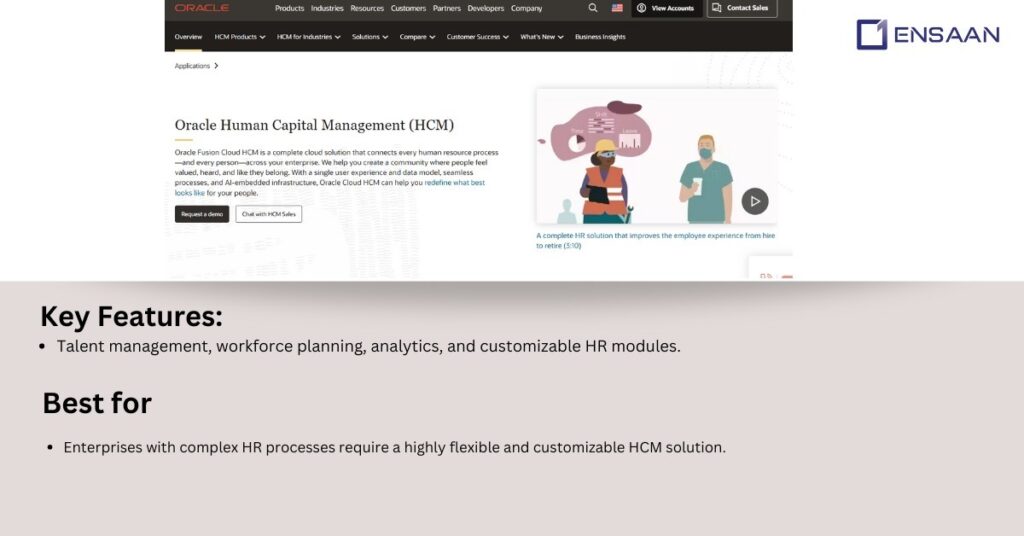Expand the What's New dropdown
This screenshot has width=1024, height=536.
coord(541,37)
